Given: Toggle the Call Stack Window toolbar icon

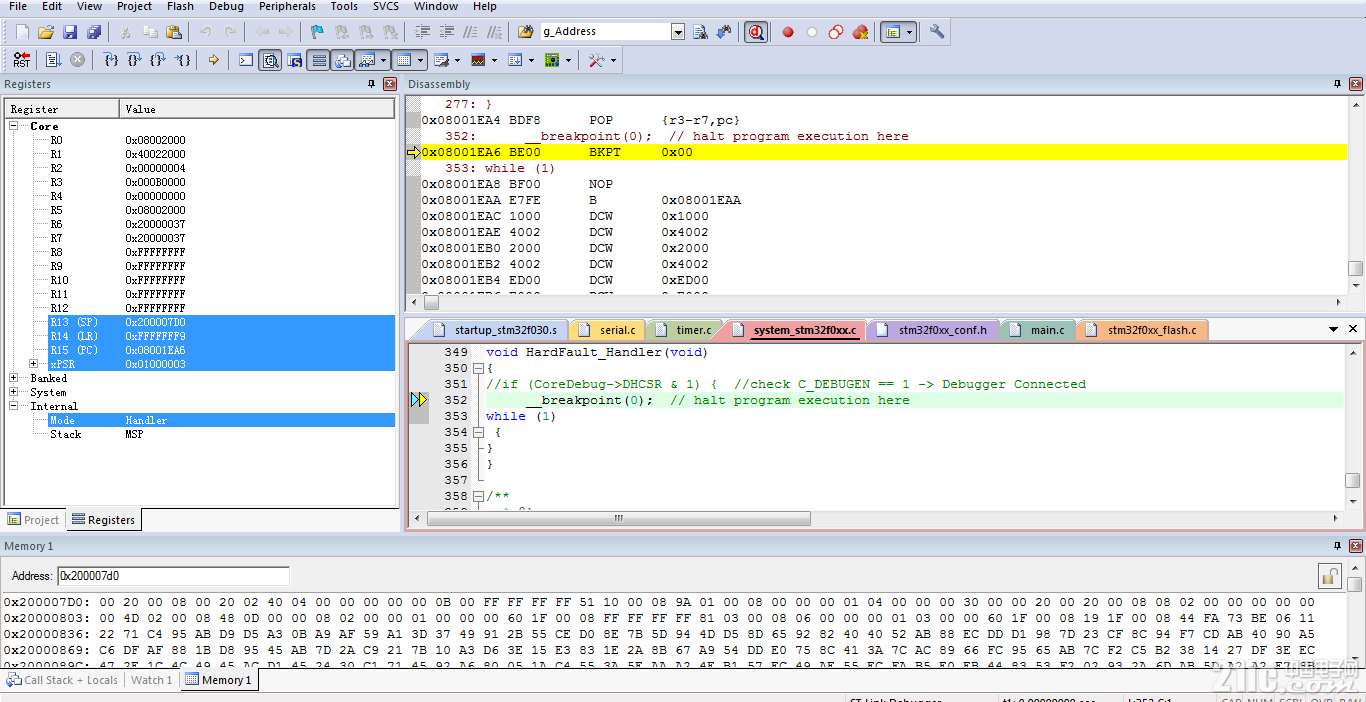Looking at the screenshot, I should pyautogui.click(x=342, y=60).
